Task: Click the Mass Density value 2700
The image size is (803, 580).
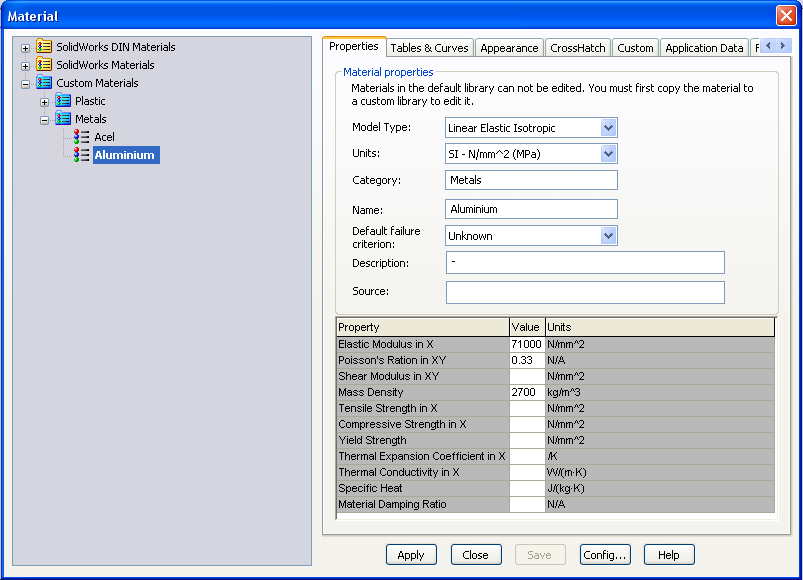Action: tap(527, 392)
